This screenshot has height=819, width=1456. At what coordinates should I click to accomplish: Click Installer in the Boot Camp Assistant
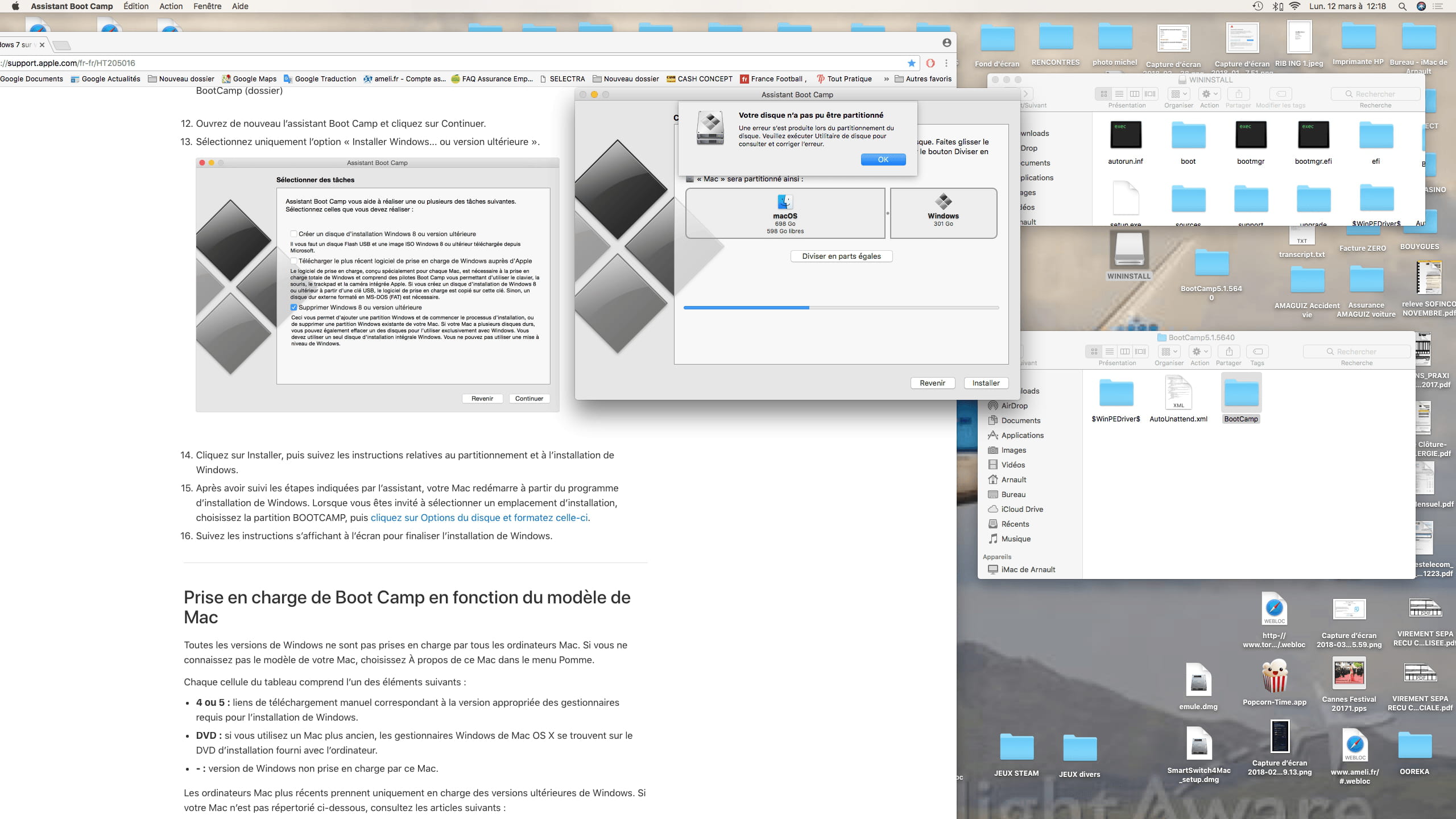tap(986, 383)
